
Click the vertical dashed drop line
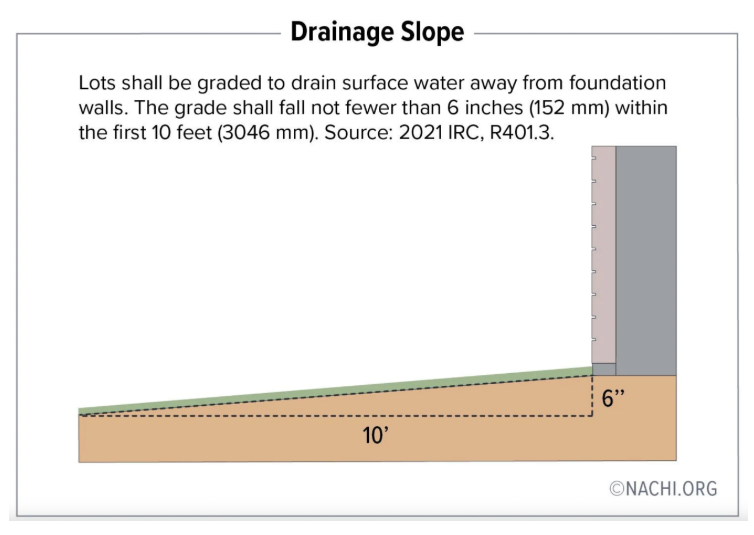click(x=593, y=397)
